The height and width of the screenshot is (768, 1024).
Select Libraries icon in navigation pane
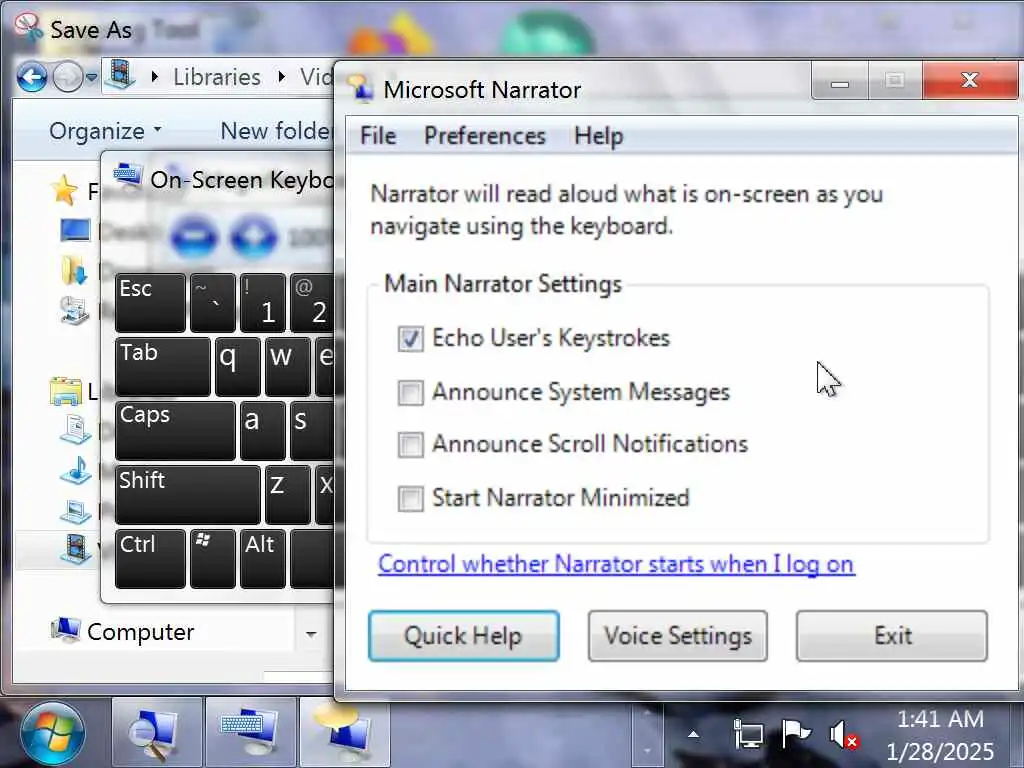pyautogui.click(x=66, y=391)
